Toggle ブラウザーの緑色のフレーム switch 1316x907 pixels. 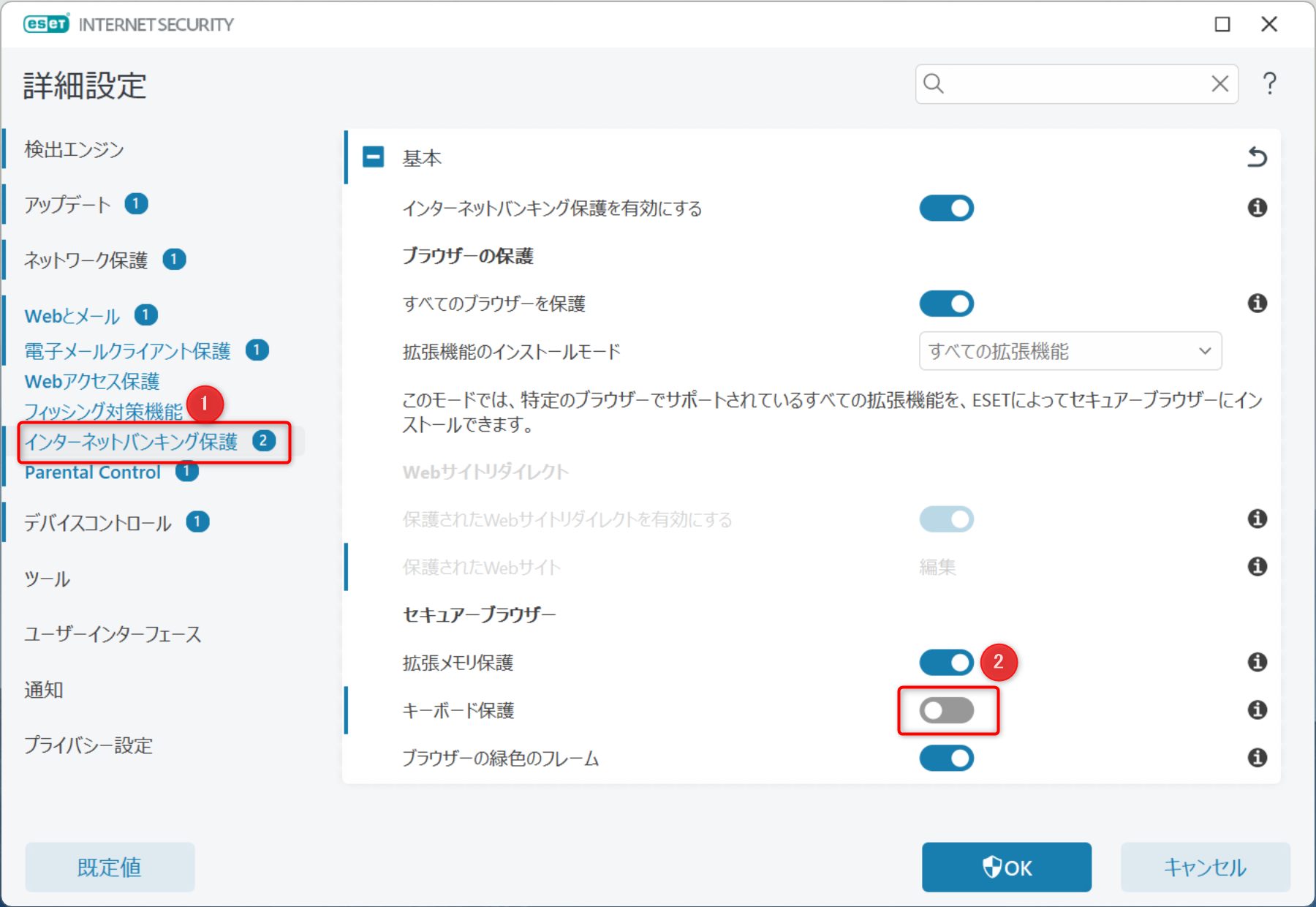tap(946, 759)
